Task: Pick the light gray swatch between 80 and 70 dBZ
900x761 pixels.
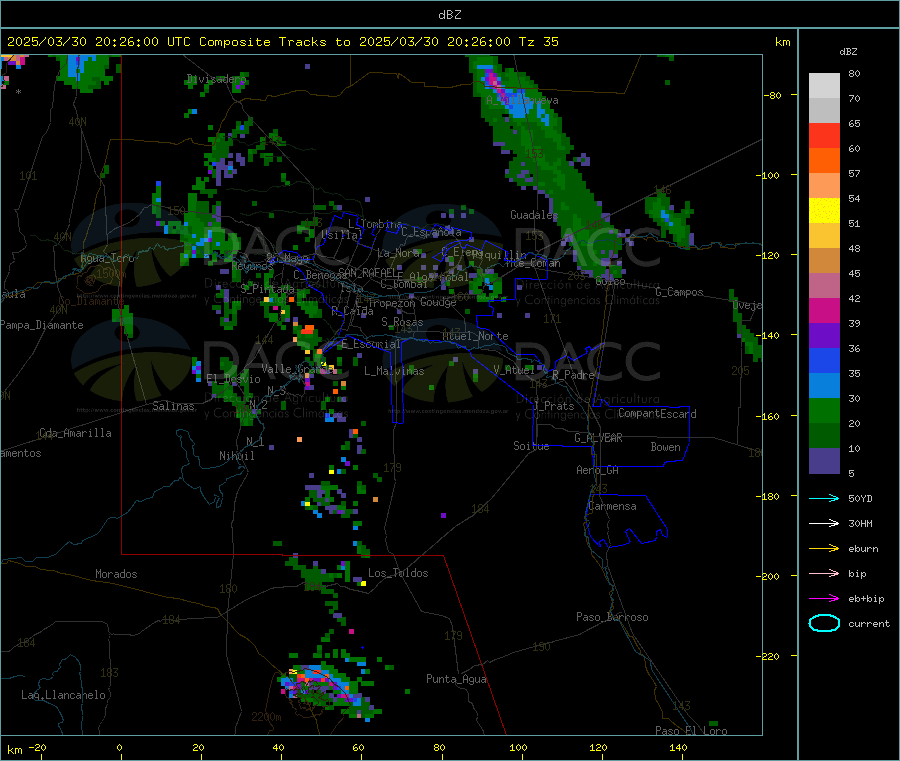Action: (824, 86)
